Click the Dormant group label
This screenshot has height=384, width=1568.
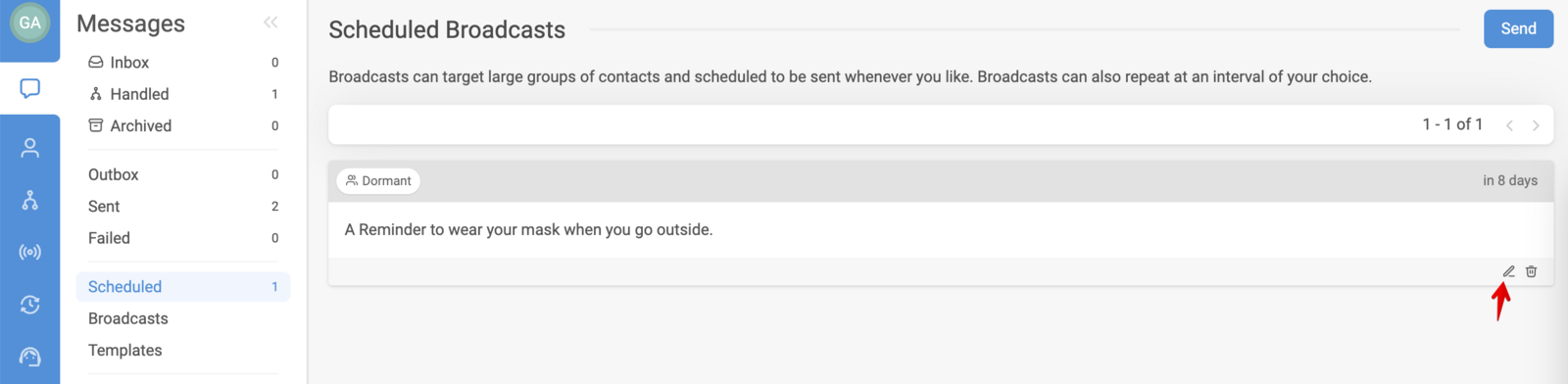(x=378, y=181)
